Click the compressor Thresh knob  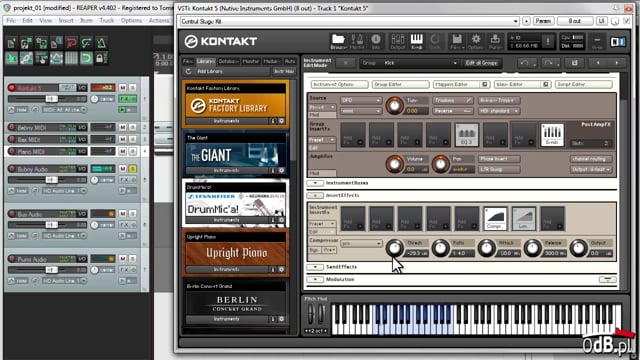tap(394, 248)
